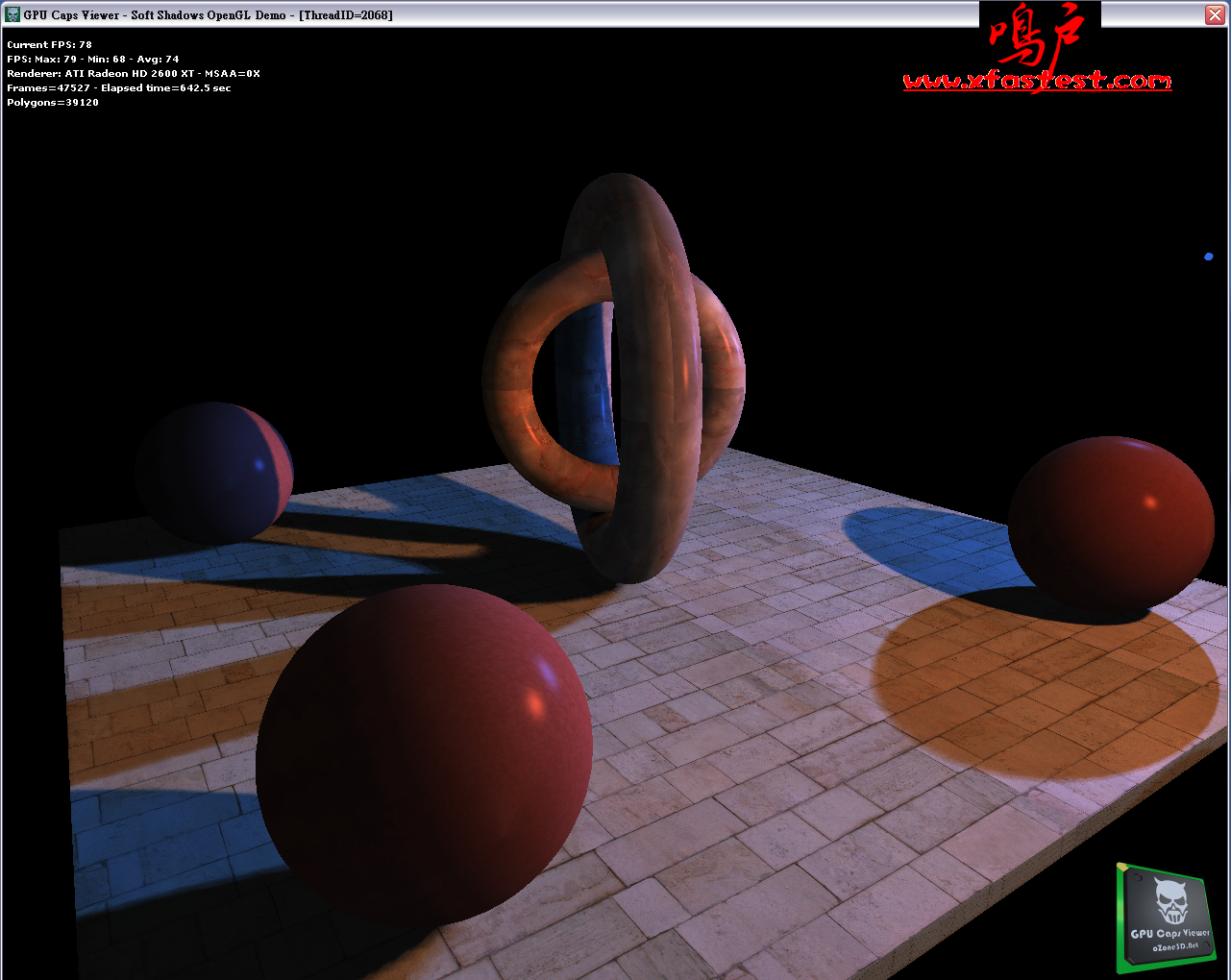Click the Current FPS readout
This screenshot has height=980, width=1231.
coord(50,45)
